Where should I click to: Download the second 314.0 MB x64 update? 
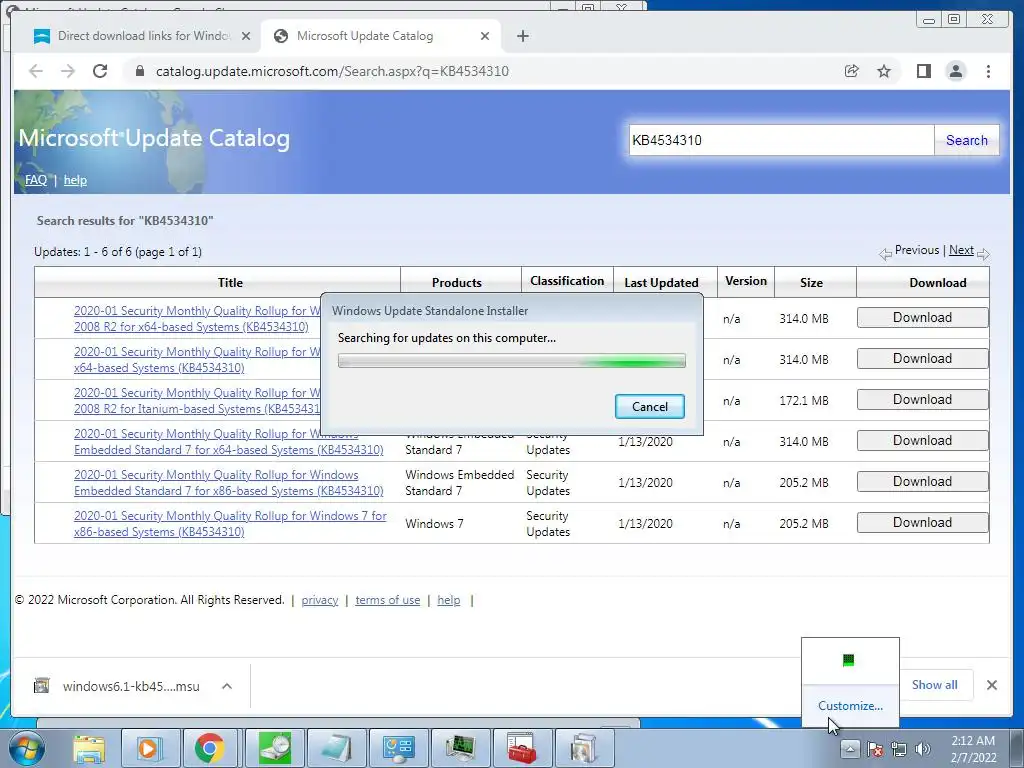pos(922,359)
